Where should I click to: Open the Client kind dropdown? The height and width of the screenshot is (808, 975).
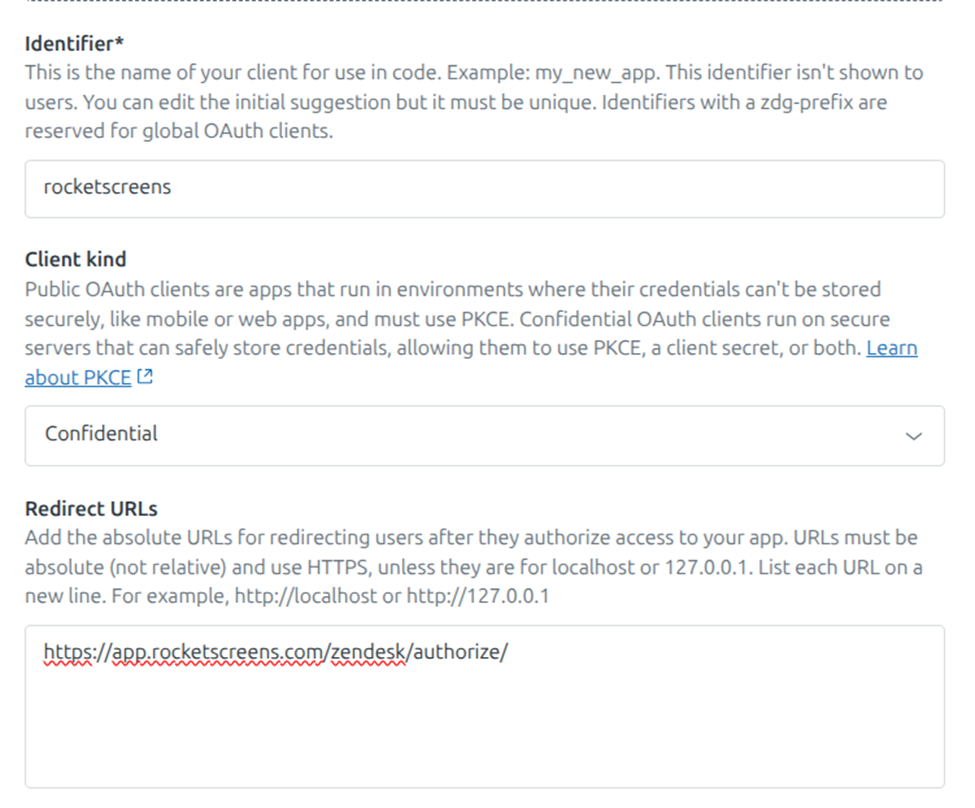[x=484, y=435]
